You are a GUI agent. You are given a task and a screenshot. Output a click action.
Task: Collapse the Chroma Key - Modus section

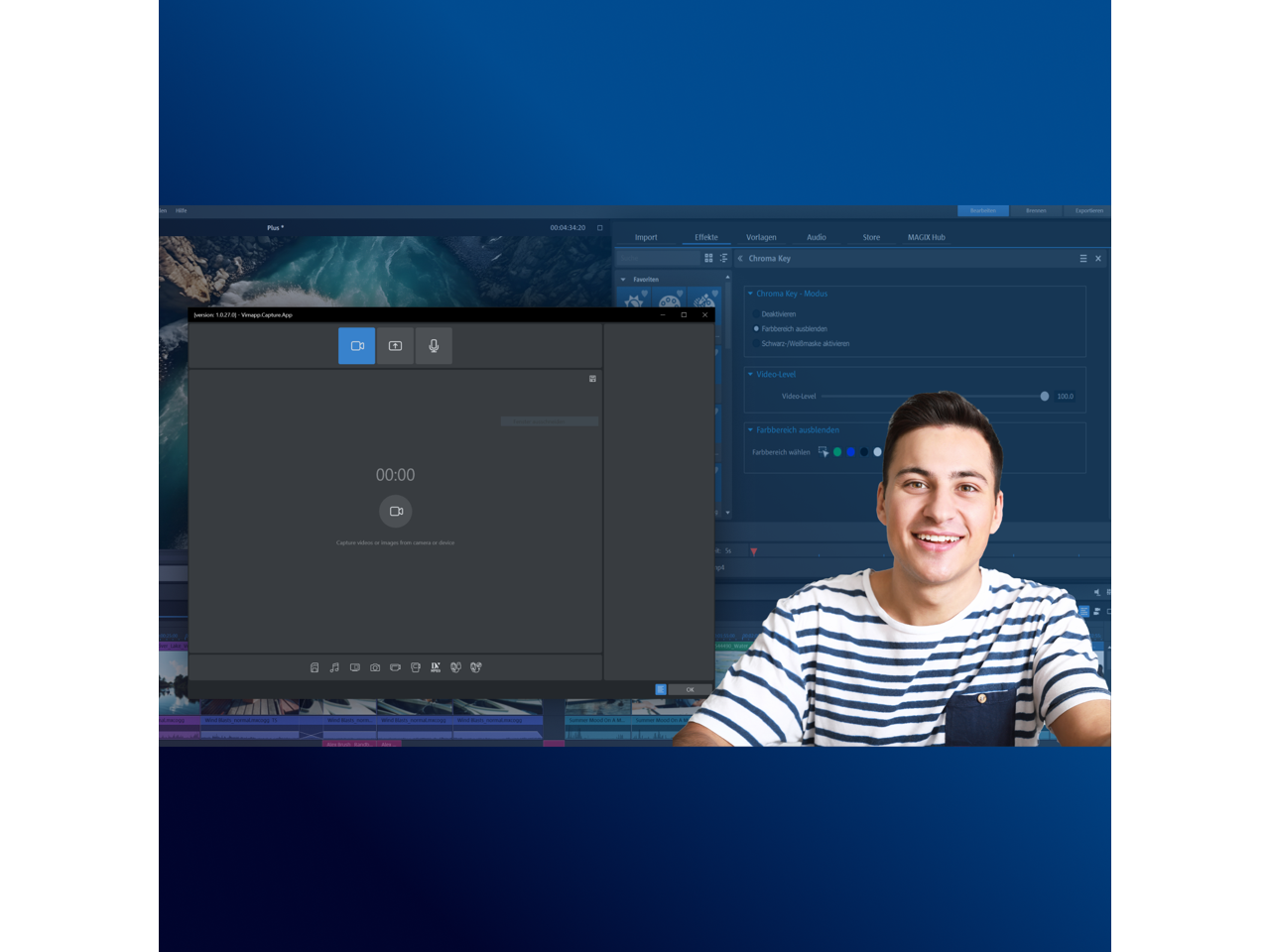(x=750, y=294)
